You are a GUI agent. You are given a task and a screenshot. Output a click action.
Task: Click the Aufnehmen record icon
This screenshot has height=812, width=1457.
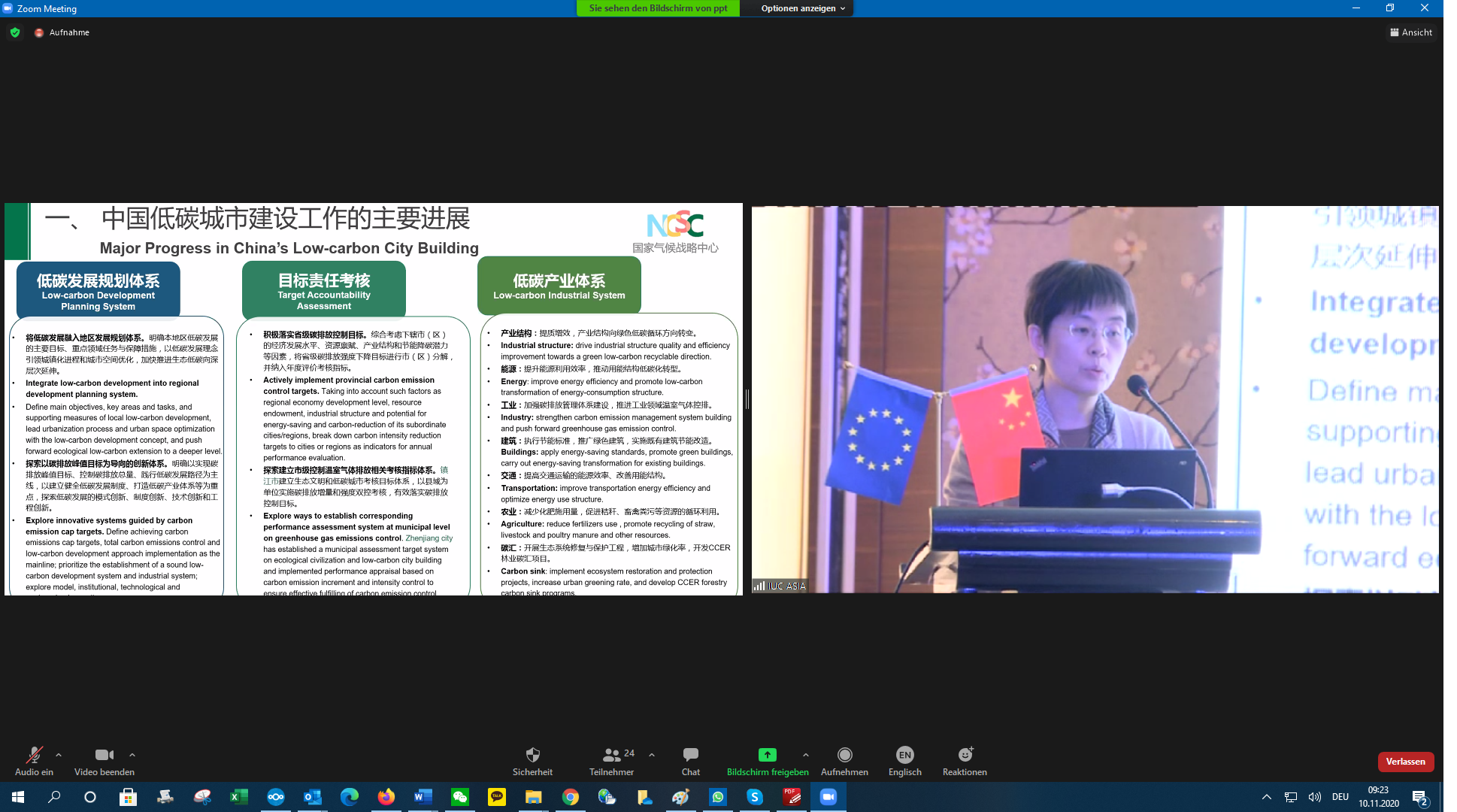coord(844,755)
